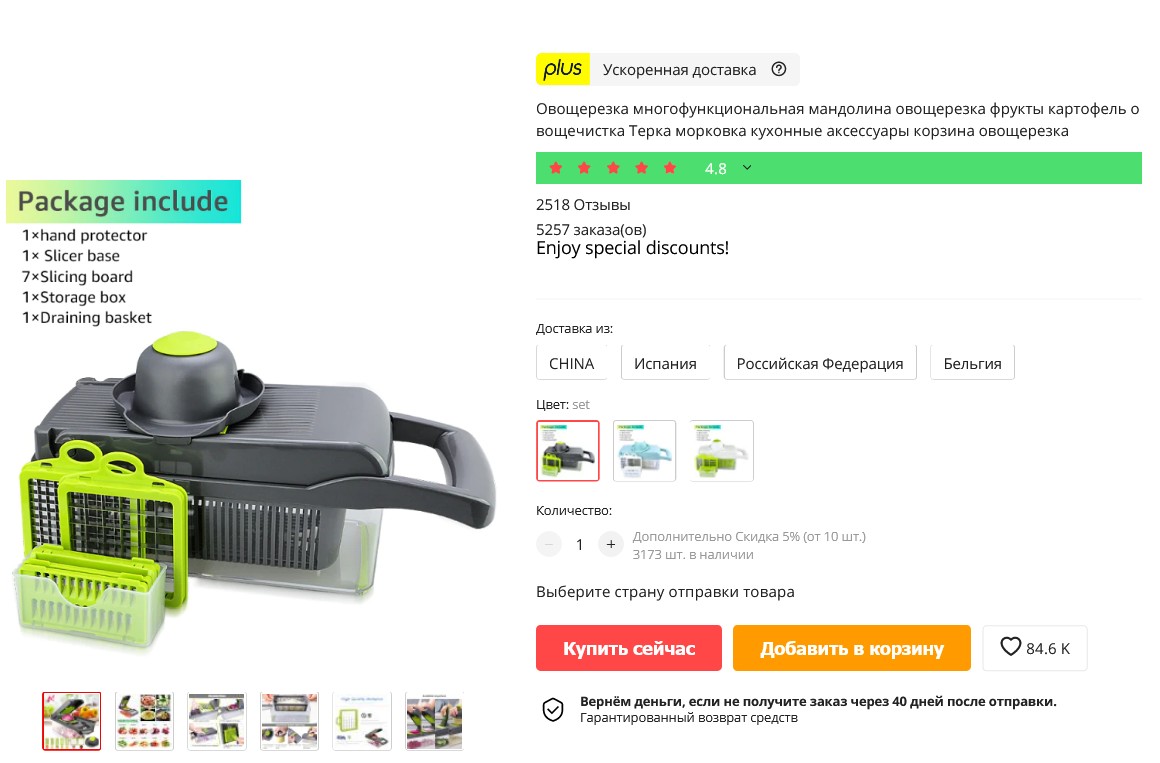Select shipping from CHINA
Image resolution: width=1160 pixels, height=763 pixels.
click(572, 363)
